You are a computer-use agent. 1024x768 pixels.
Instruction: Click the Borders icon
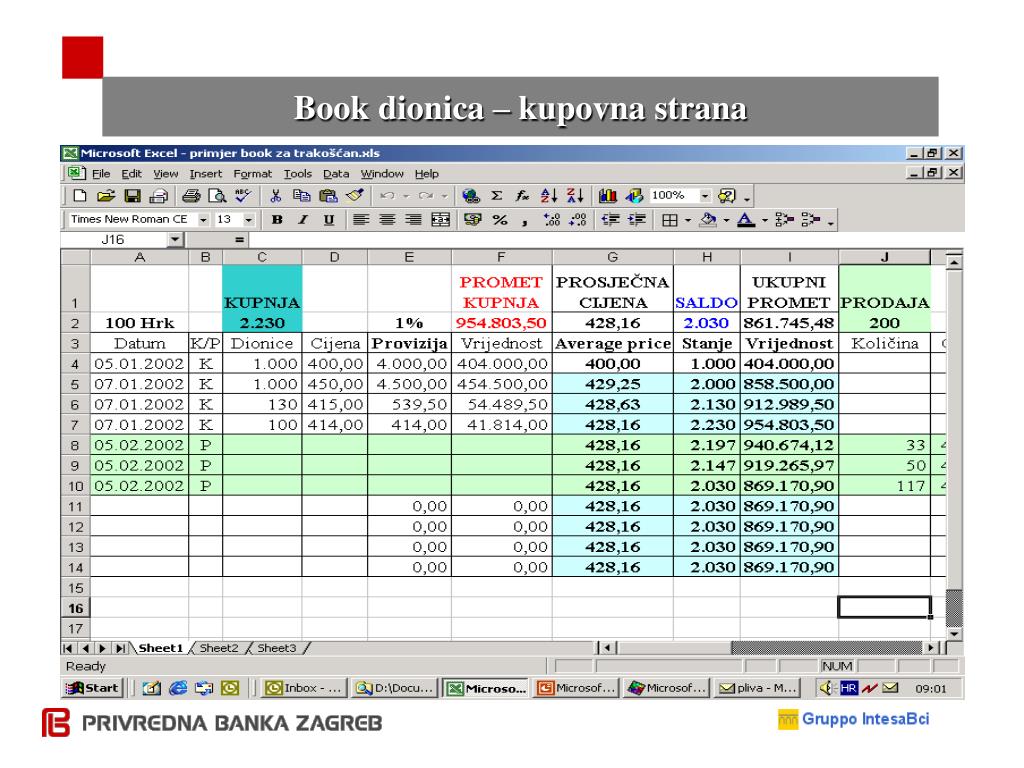click(669, 220)
